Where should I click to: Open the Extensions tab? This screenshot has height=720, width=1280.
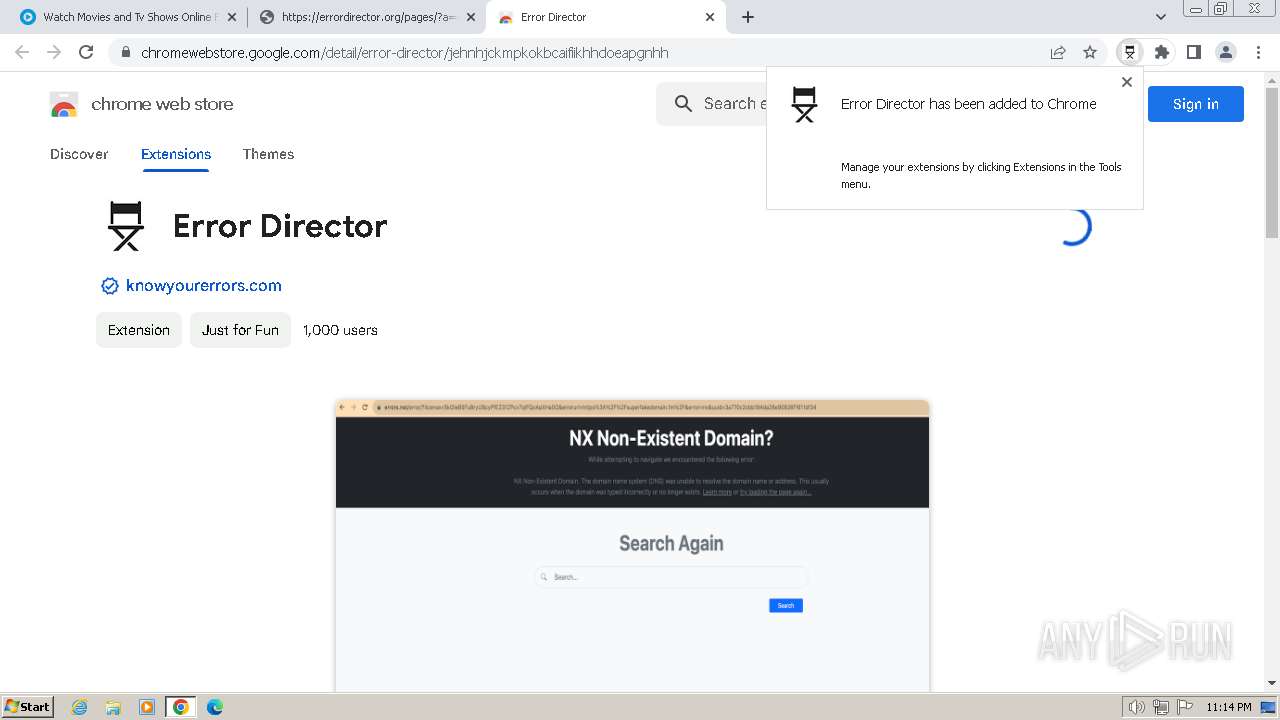tap(176, 154)
